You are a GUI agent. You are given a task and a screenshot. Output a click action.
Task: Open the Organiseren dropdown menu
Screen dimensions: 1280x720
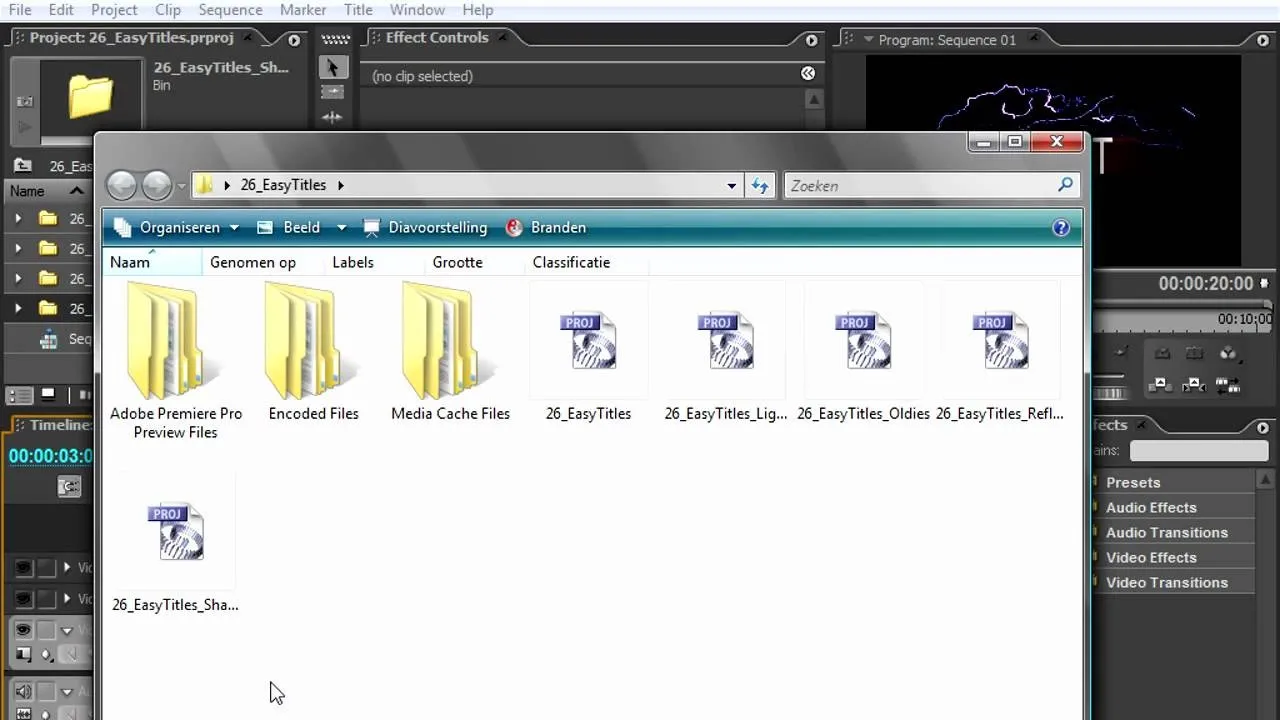click(x=176, y=228)
